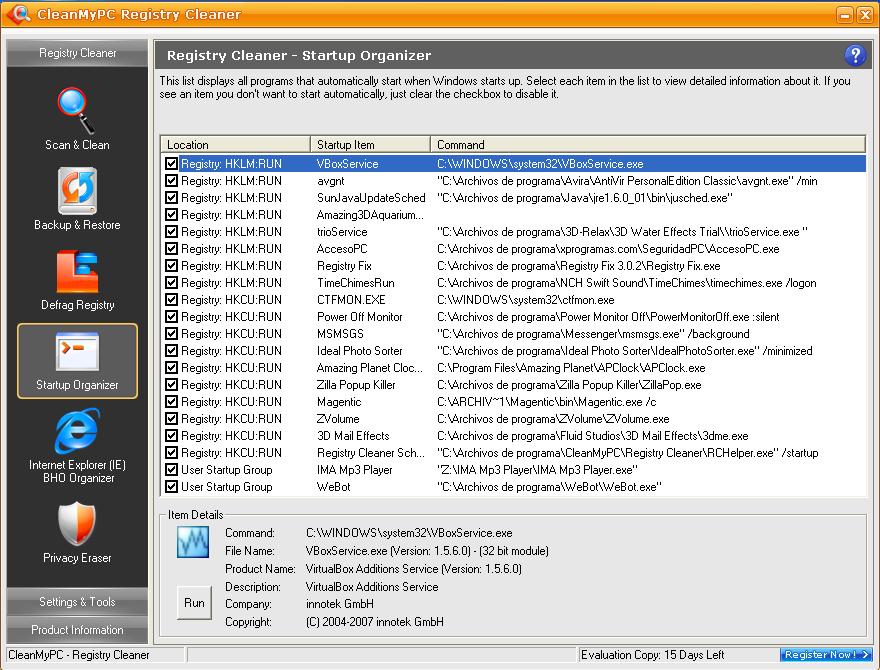Uncheck the IMA Mp3 Player checkbox
Screen dimensions: 880x670
171,470
